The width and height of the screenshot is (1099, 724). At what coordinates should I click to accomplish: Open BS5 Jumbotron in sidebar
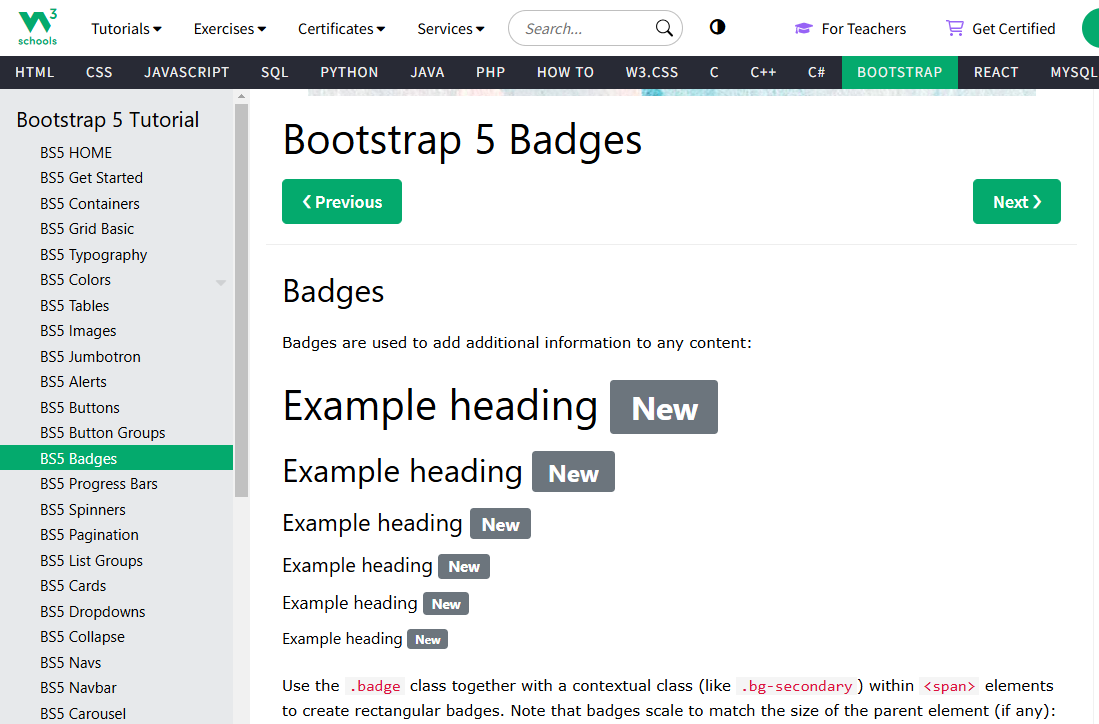coord(116,357)
